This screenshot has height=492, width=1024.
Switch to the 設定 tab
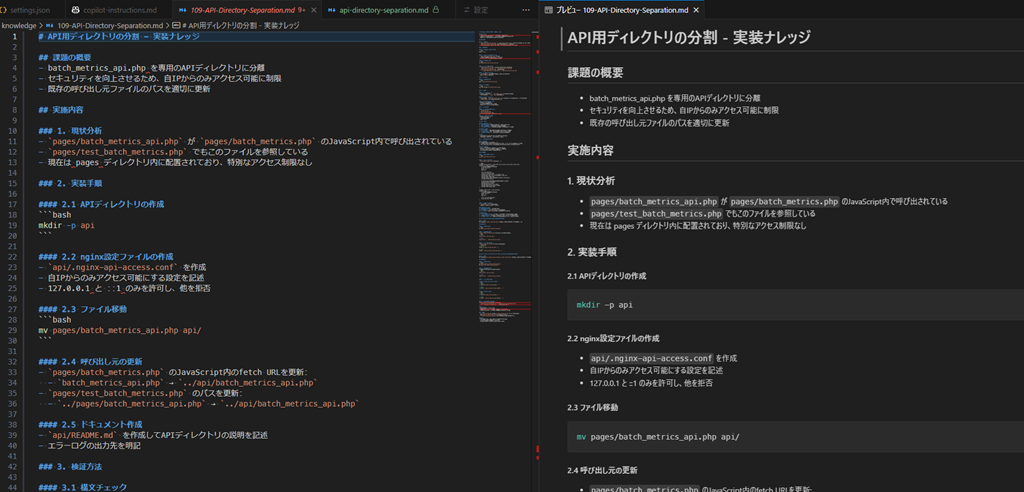pos(481,10)
